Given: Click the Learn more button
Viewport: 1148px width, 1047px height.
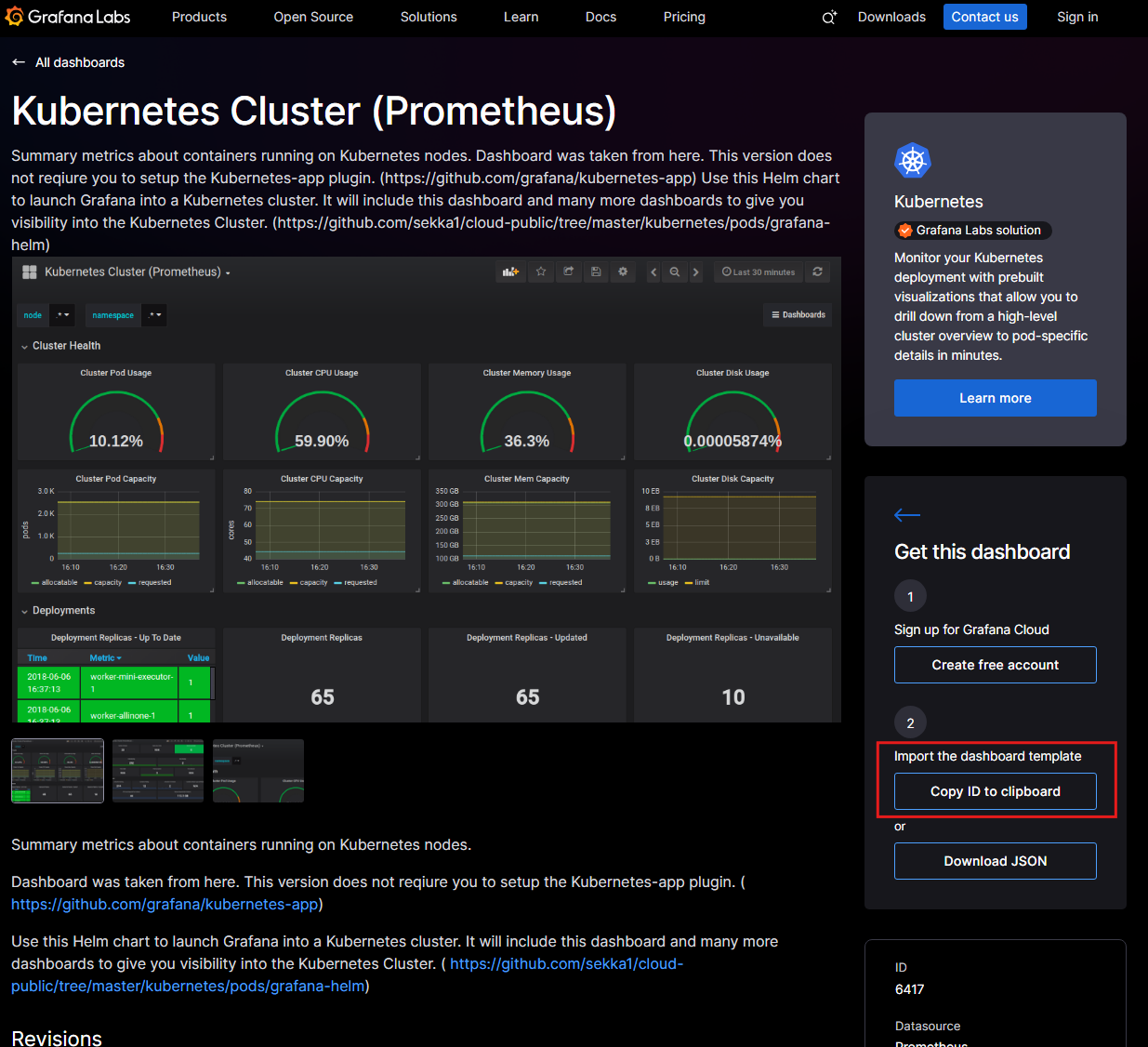Looking at the screenshot, I should pos(995,398).
